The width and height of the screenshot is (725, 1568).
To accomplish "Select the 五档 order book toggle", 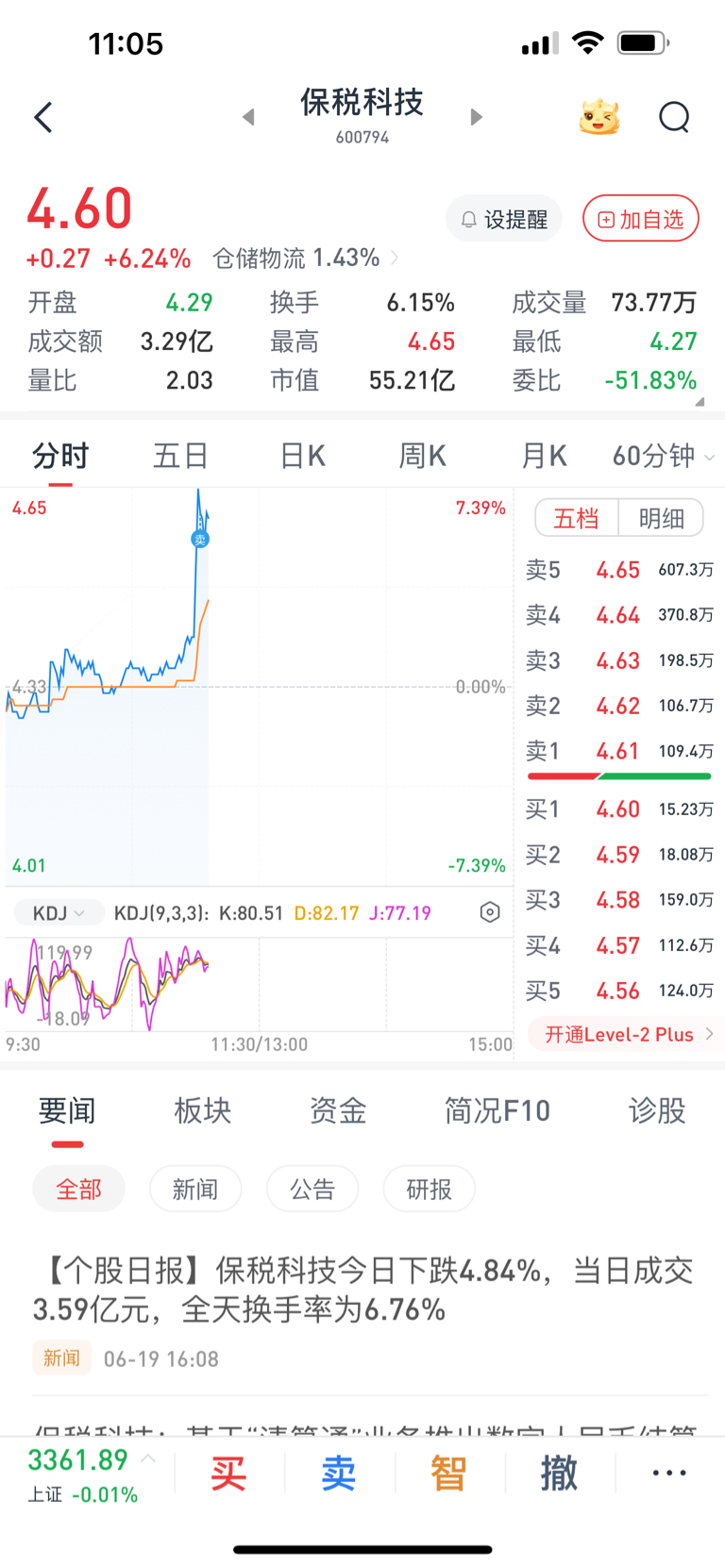I will click(x=576, y=518).
